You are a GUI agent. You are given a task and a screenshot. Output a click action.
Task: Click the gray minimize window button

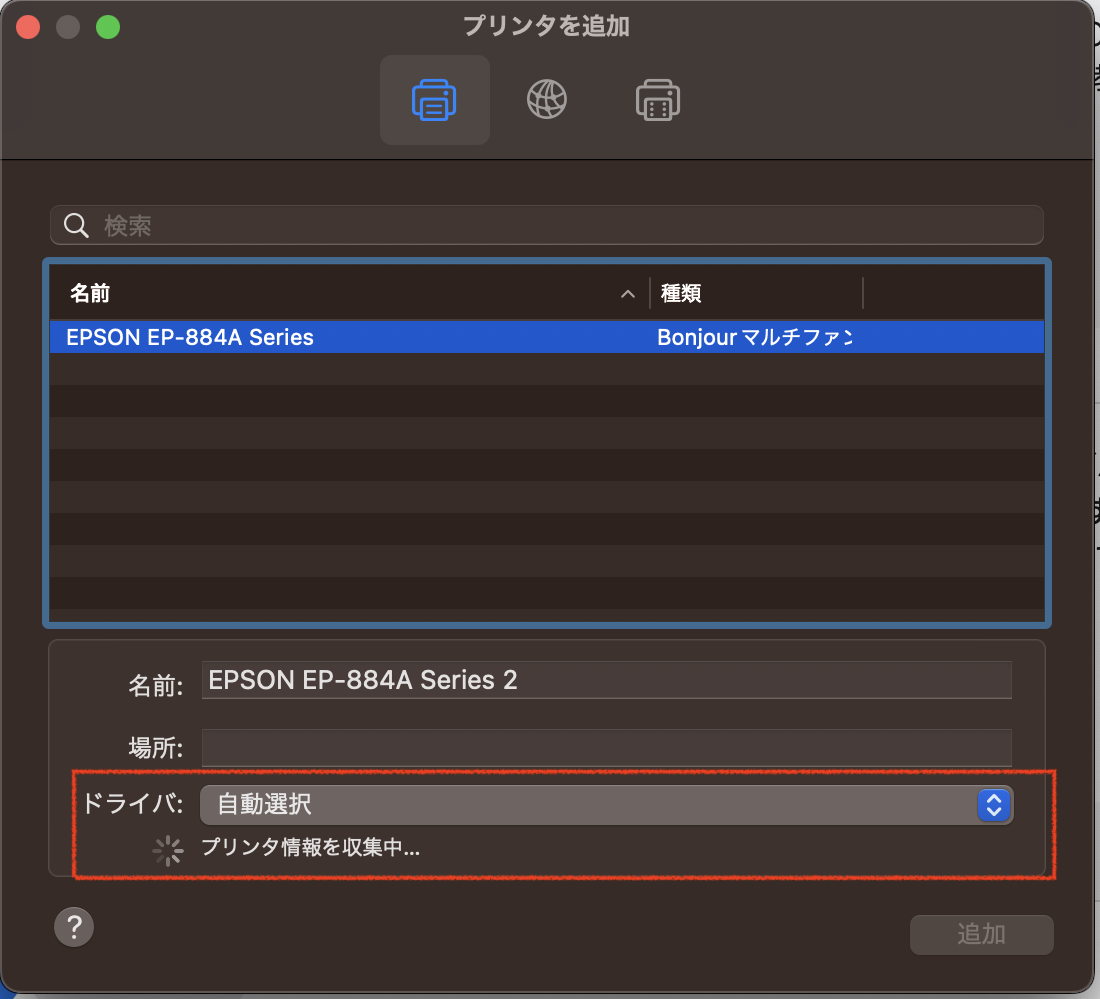[68, 28]
